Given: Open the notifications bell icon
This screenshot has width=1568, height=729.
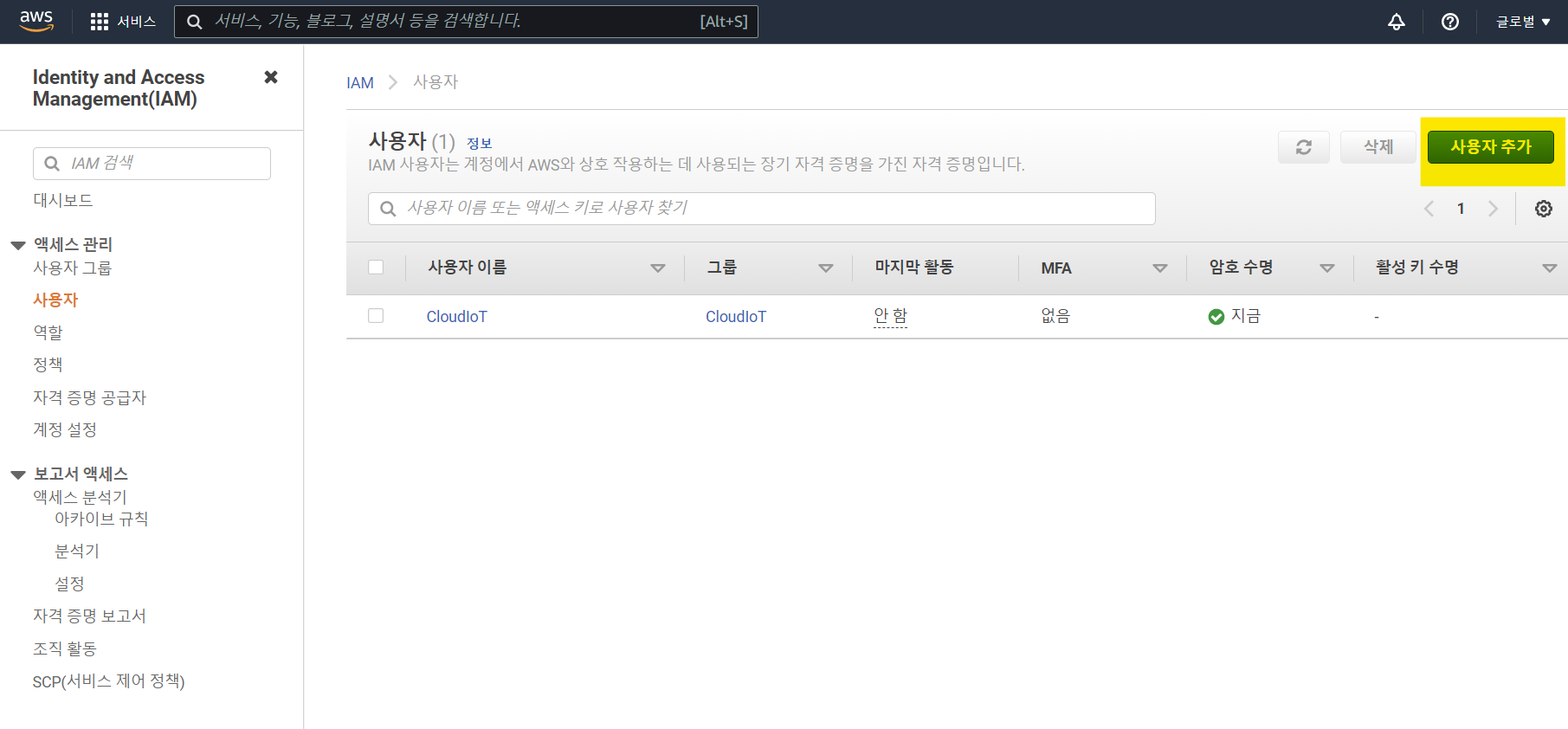Looking at the screenshot, I should [x=1397, y=22].
